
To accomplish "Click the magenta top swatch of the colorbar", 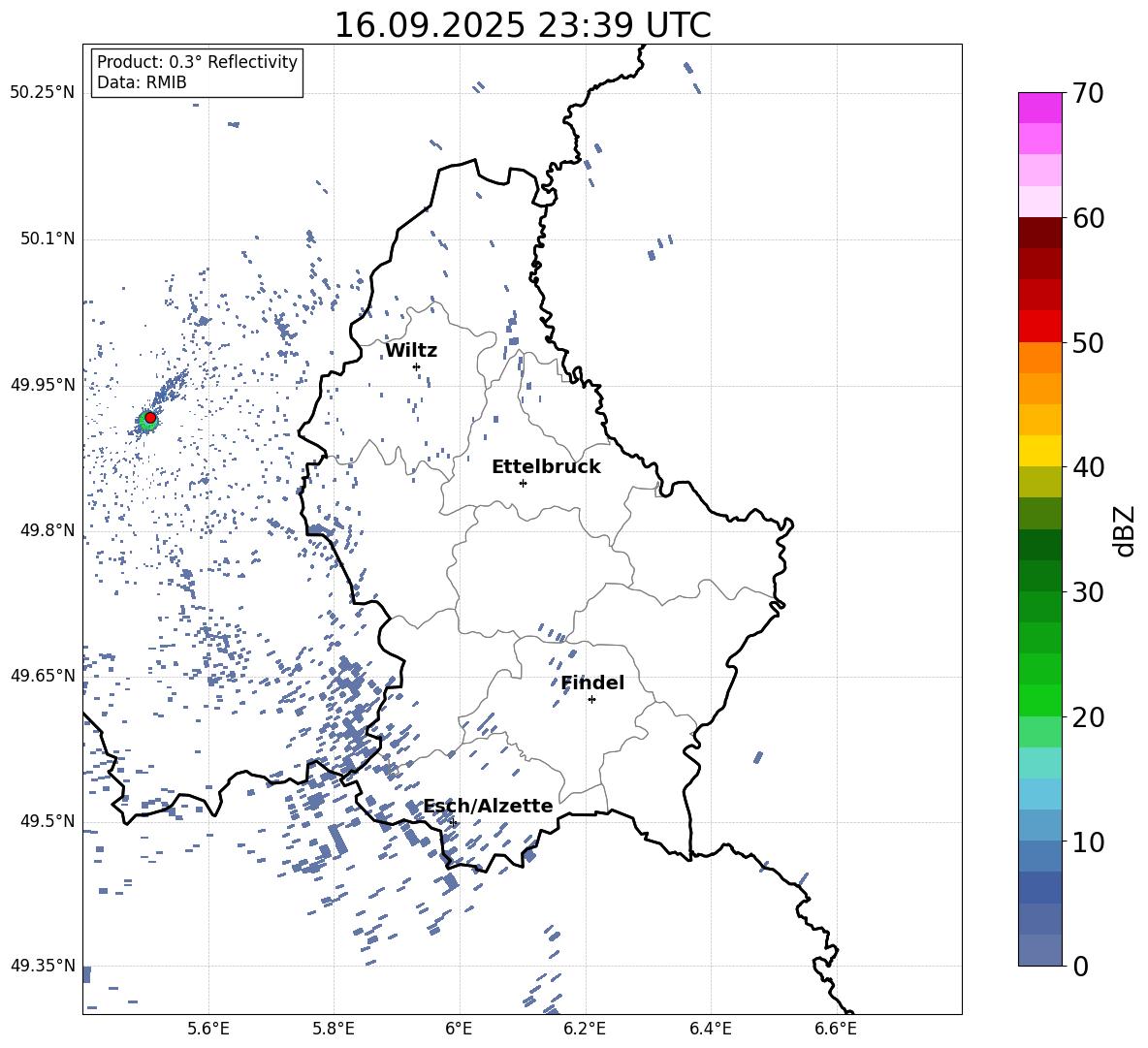I will pos(1040,108).
